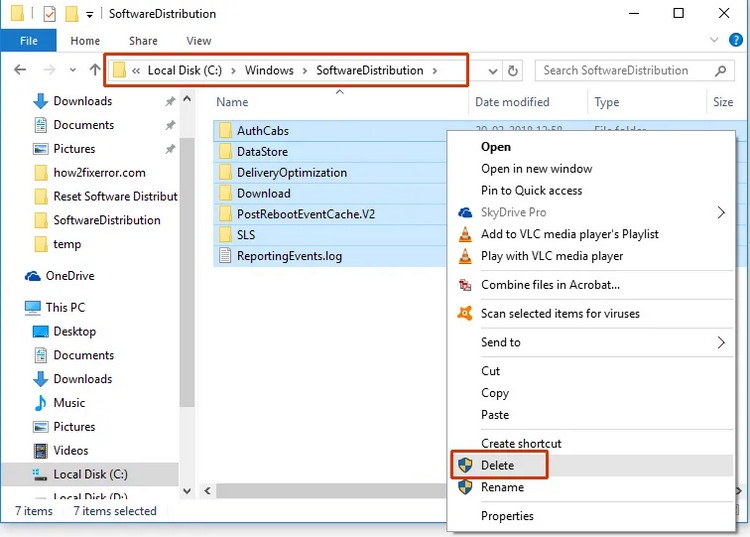Sort by Date modified column
The image size is (750, 537).
point(512,102)
